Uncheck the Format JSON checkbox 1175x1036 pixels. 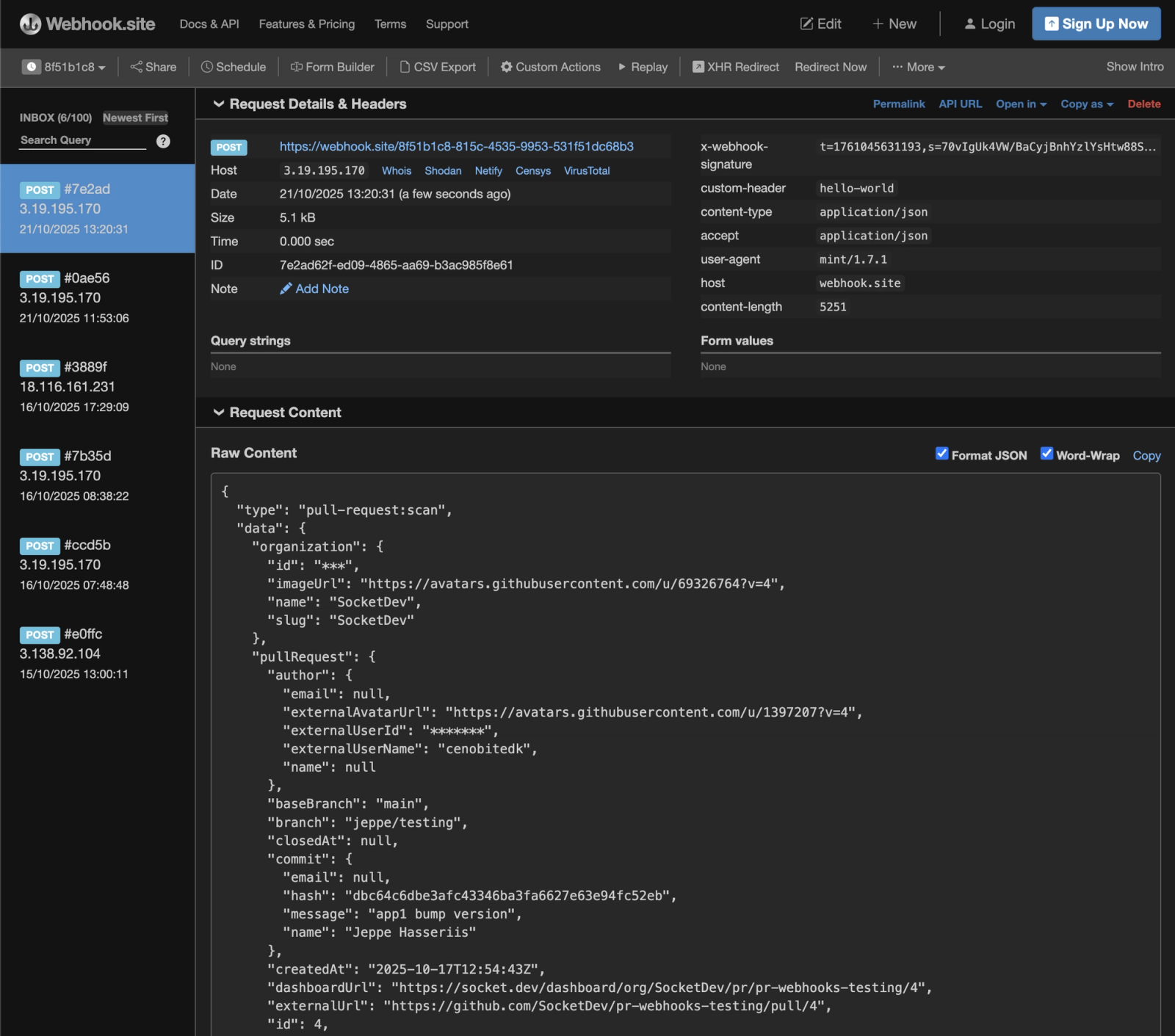941,454
